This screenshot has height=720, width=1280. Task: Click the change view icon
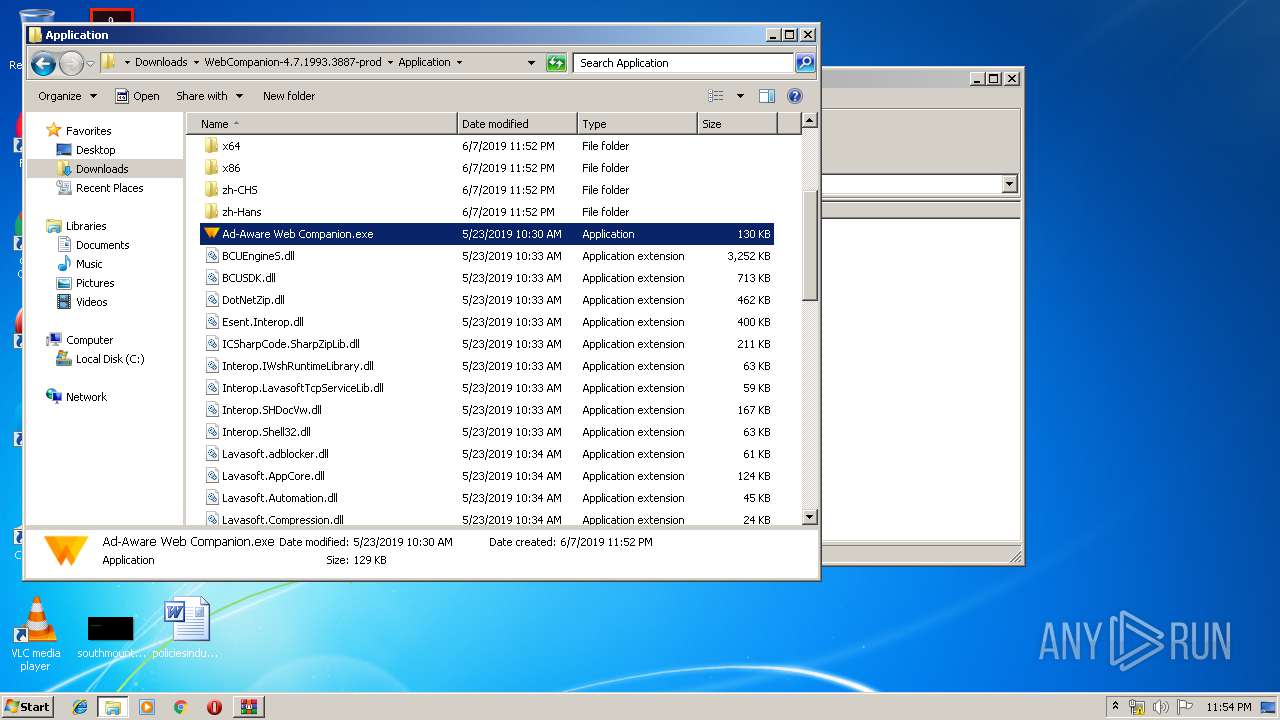[x=716, y=96]
